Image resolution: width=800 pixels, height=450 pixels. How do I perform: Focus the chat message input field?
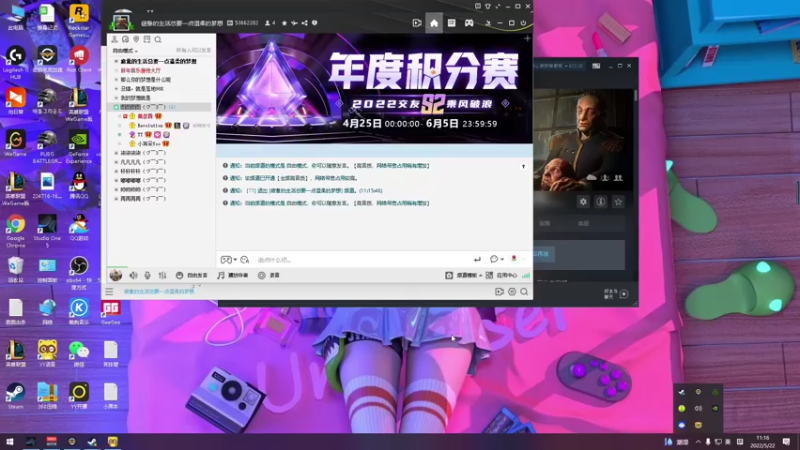click(x=362, y=260)
